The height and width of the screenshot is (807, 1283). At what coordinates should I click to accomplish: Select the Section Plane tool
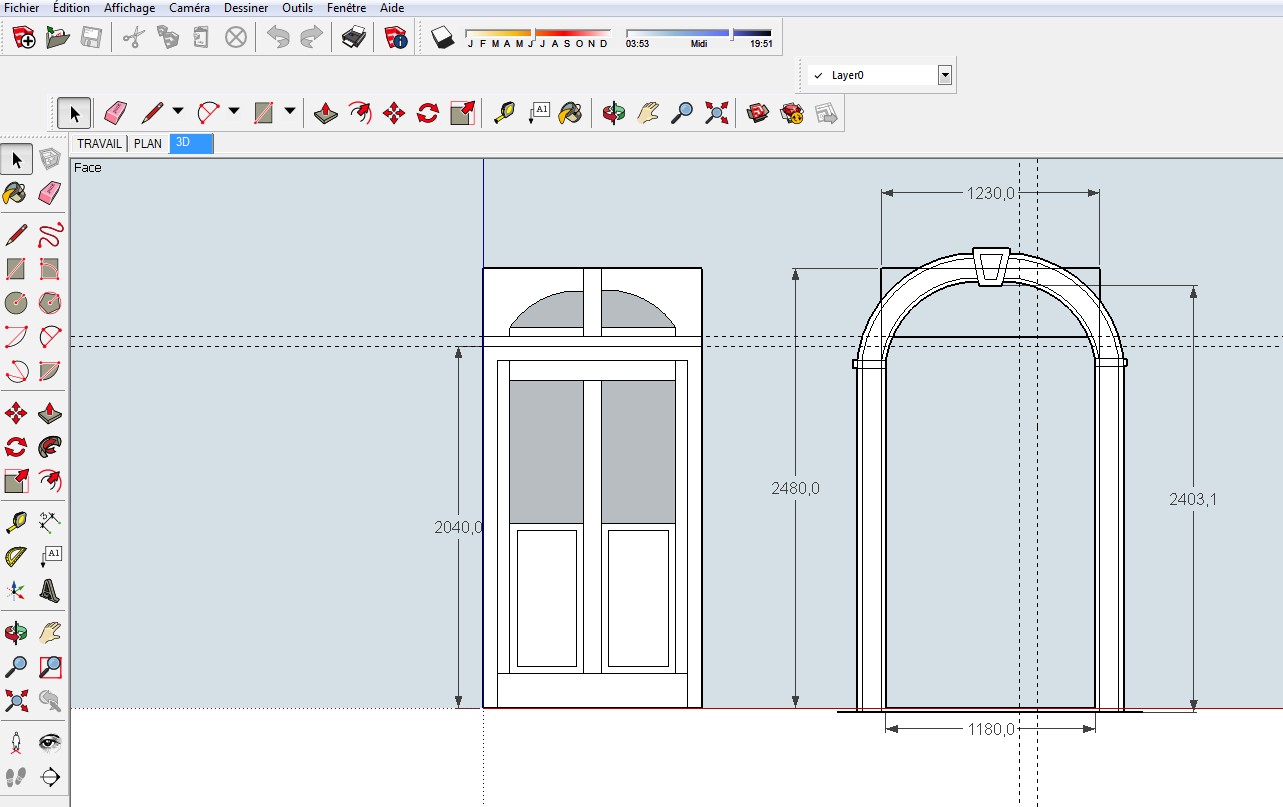pos(50,777)
